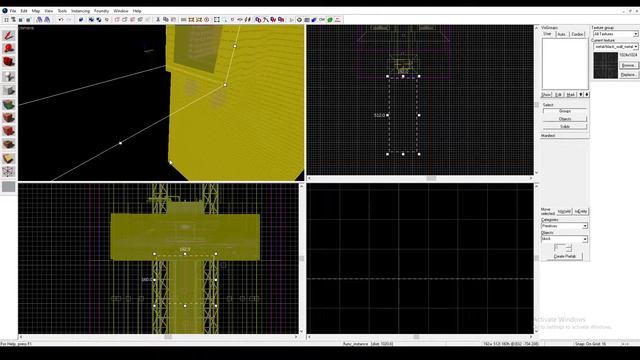Click the Replace texture button

pos(628,75)
